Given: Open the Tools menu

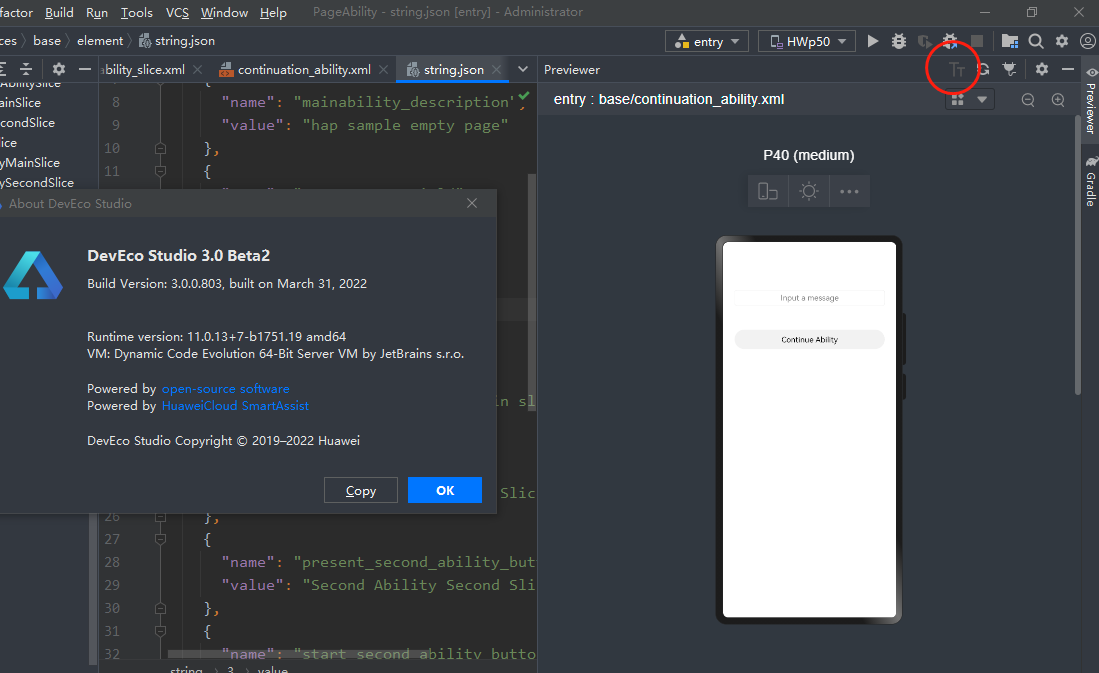Looking at the screenshot, I should coord(137,13).
